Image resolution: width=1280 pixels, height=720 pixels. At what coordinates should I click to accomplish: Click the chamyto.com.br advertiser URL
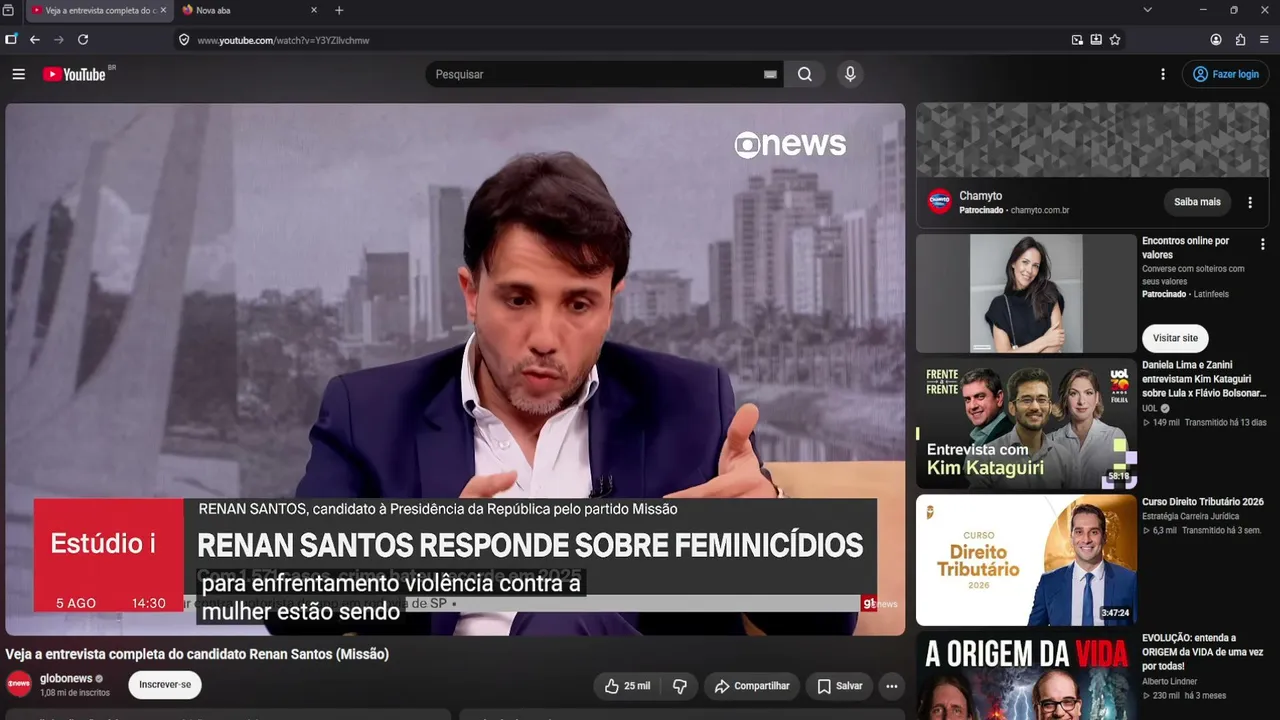click(1040, 210)
